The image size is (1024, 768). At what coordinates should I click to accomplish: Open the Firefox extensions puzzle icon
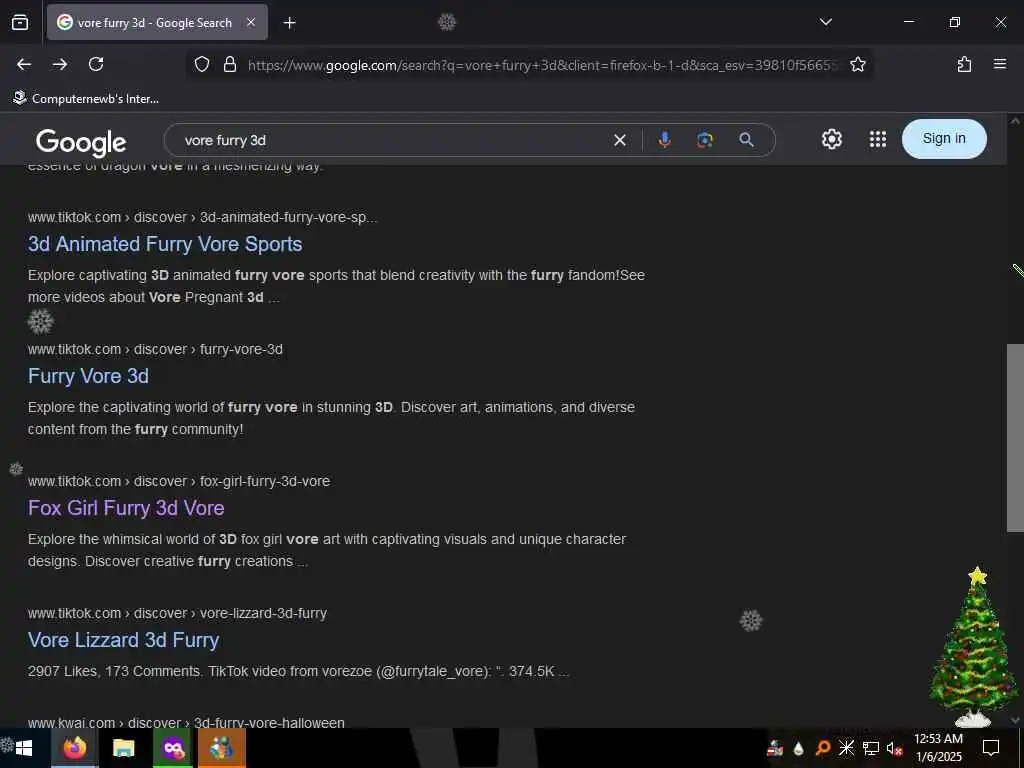click(964, 64)
